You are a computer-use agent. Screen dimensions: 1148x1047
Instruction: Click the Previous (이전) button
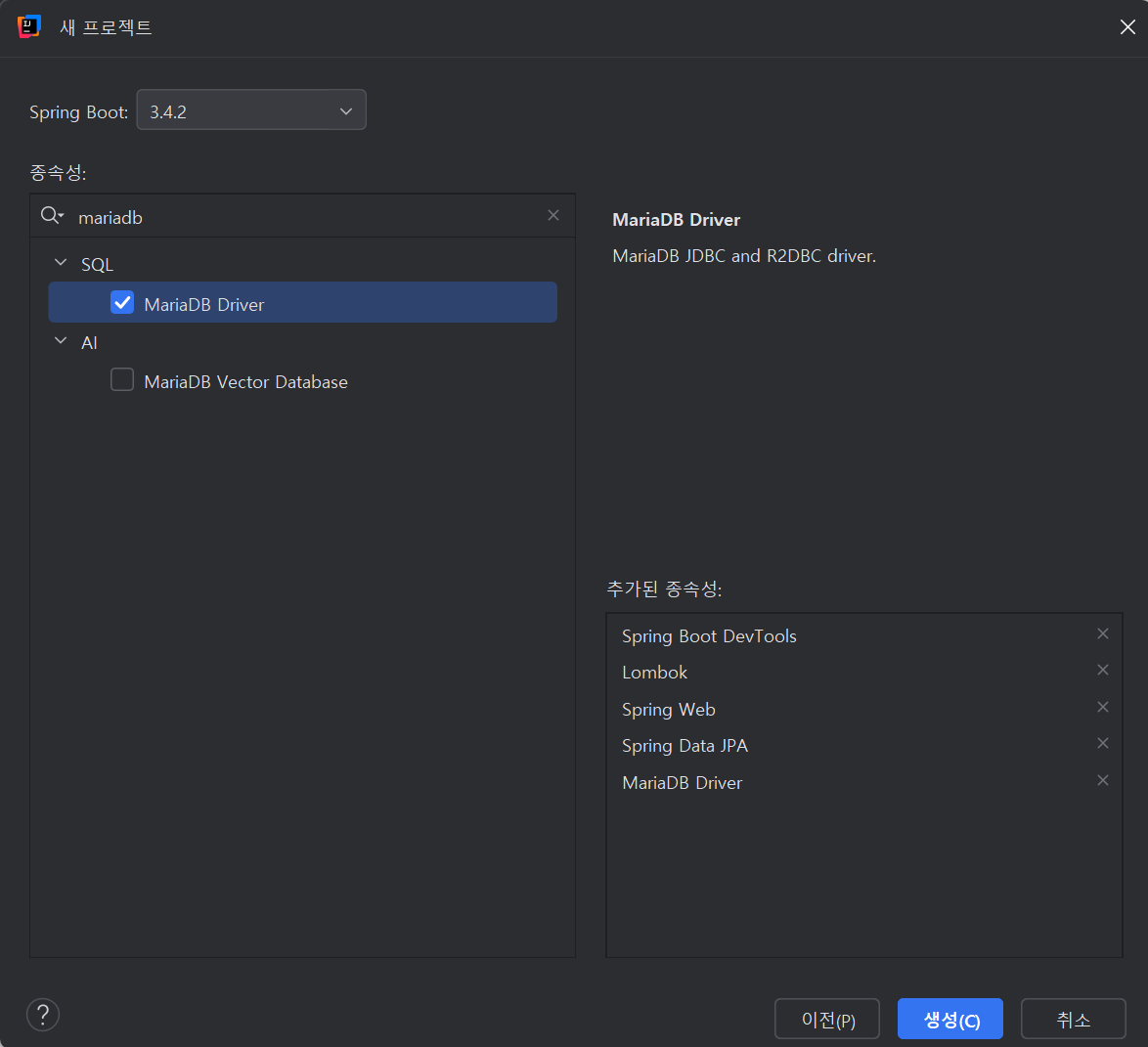pyautogui.click(x=827, y=1019)
